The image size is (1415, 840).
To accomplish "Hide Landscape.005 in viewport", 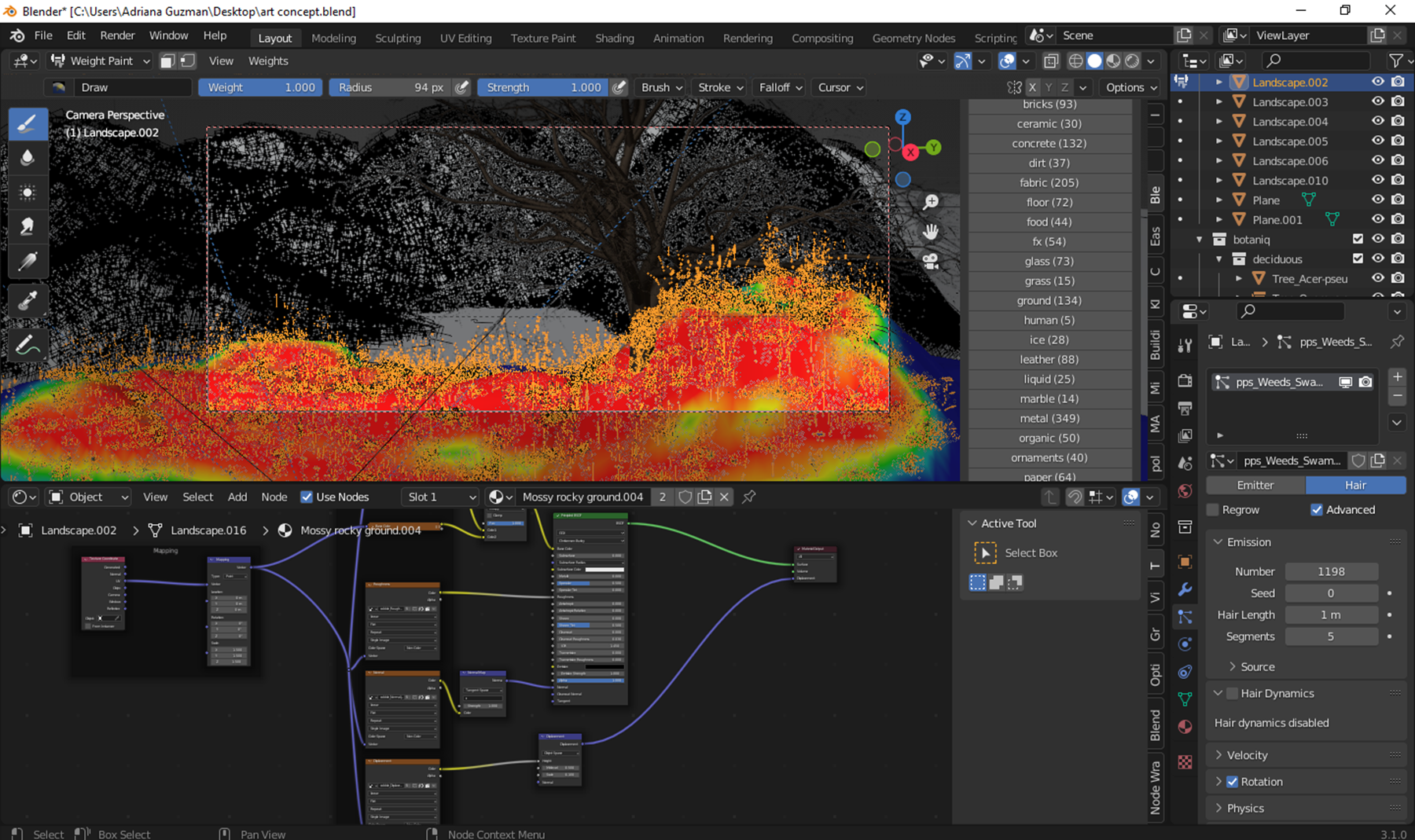I will (1378, 141).
